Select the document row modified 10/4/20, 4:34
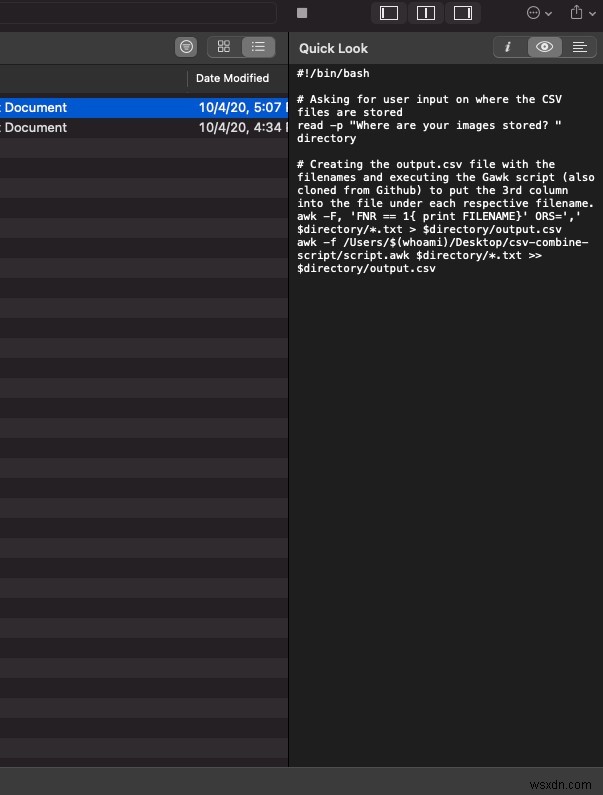The image size is (603, 795). pos(144,128)
